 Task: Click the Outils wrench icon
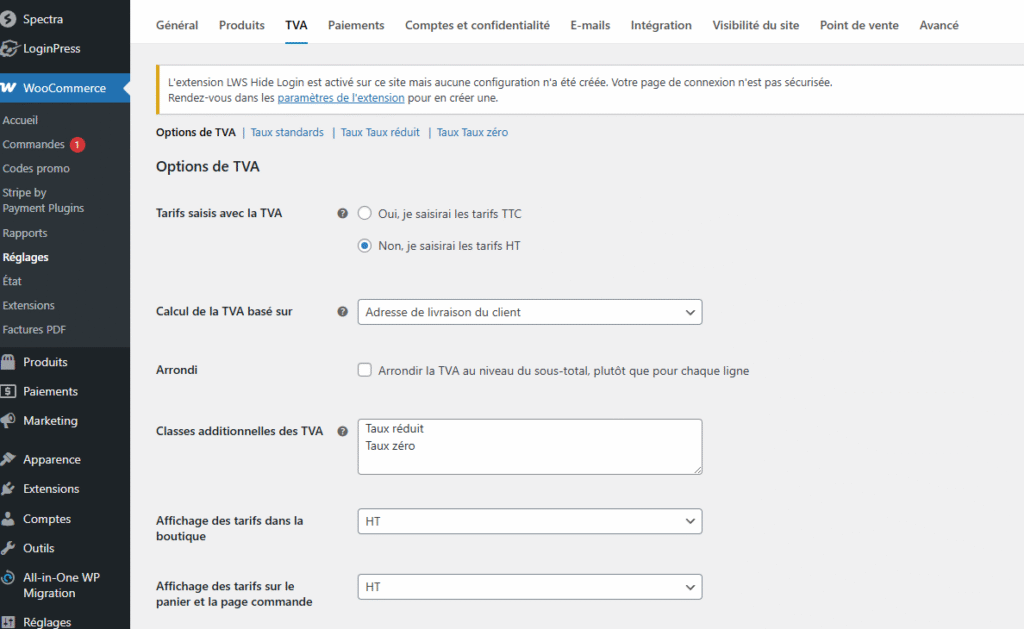tap(8, 548)
